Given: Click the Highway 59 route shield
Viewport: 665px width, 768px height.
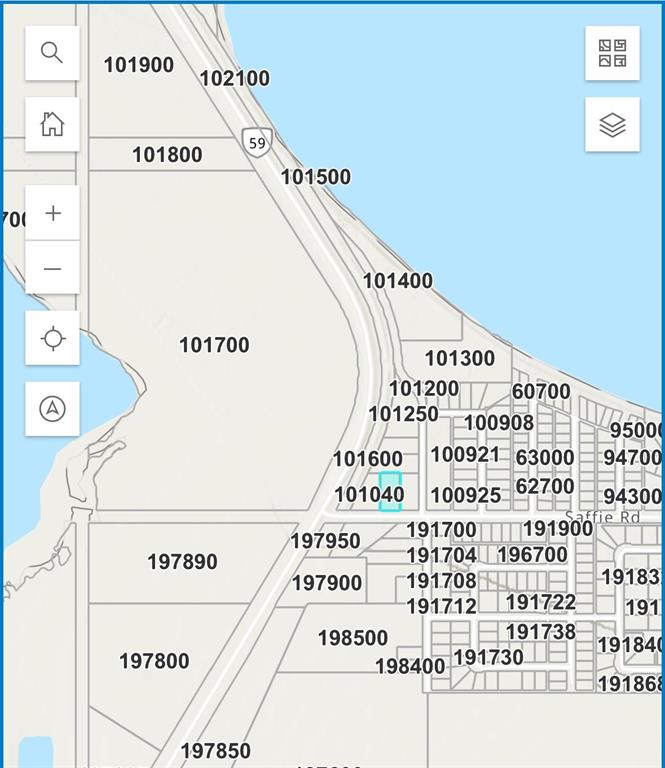Looking at the screenshot, I should pyautogui.click(x=257, y=143).
